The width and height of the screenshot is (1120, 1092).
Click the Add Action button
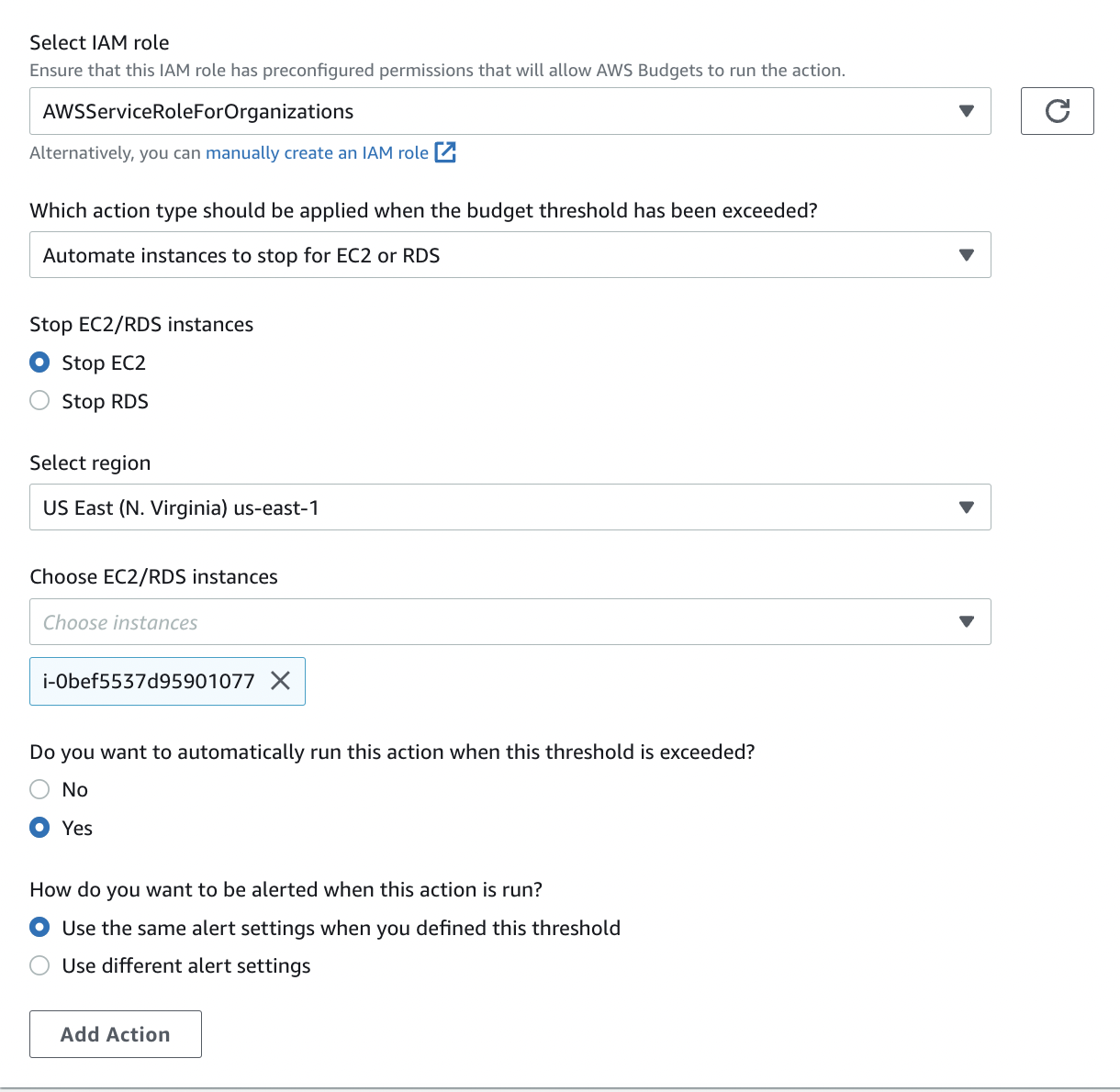pyautogui.click(x=116, y=1034)
